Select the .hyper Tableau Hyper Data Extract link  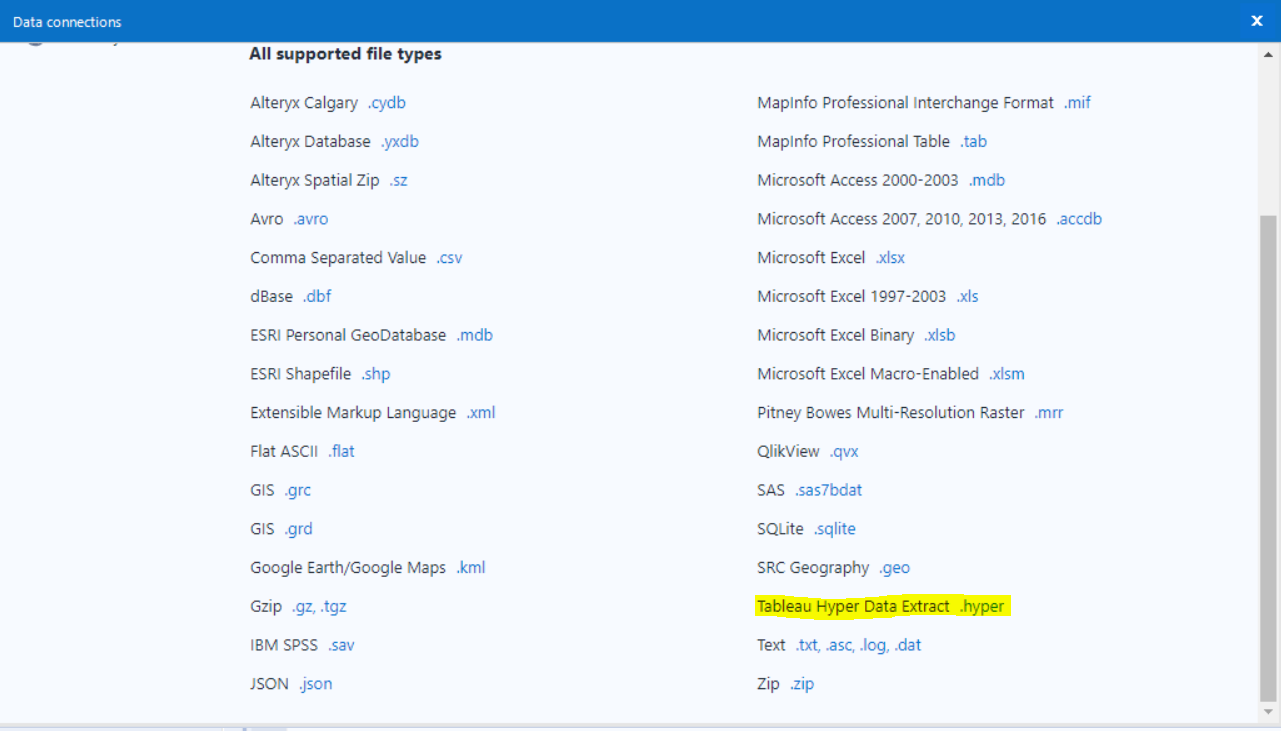tap(981, 607)
